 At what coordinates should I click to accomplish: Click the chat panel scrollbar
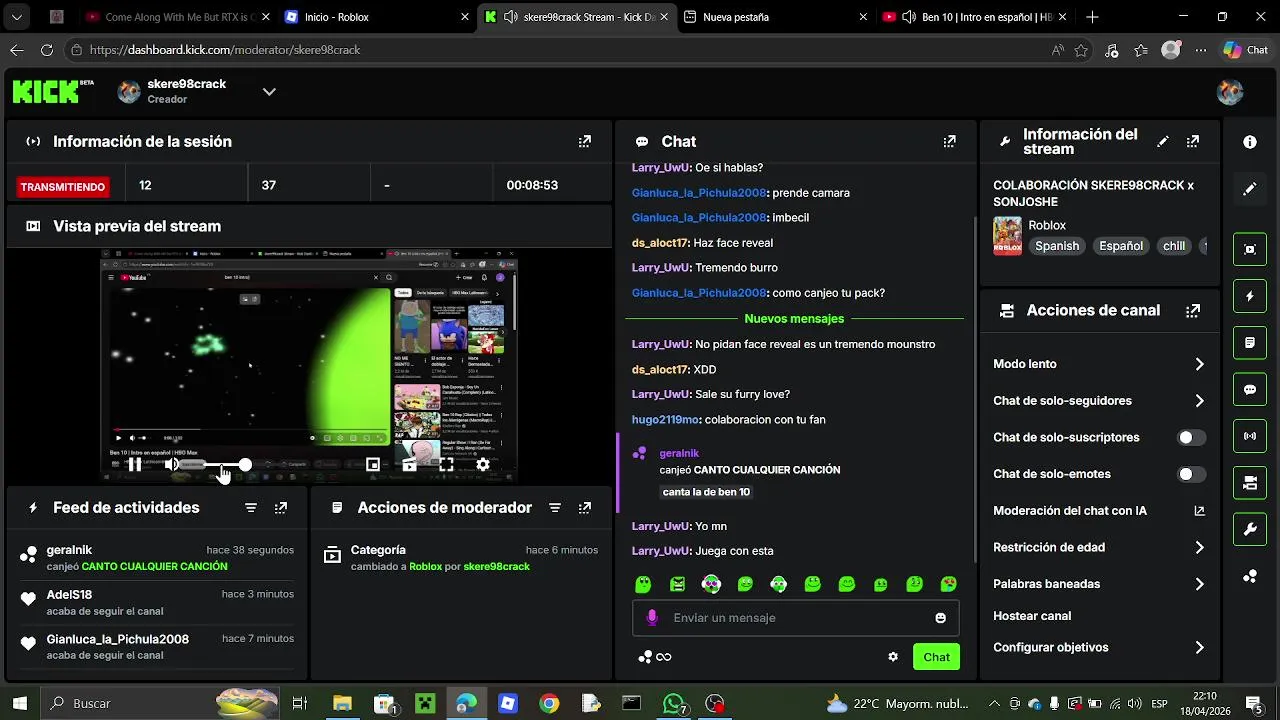(974, 390)
